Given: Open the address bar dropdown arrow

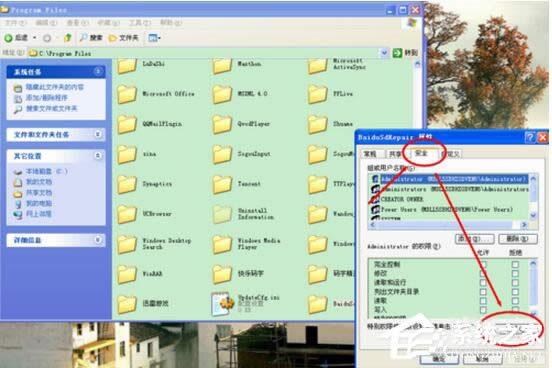Looking at the screenshot, I should coord(384,53).
